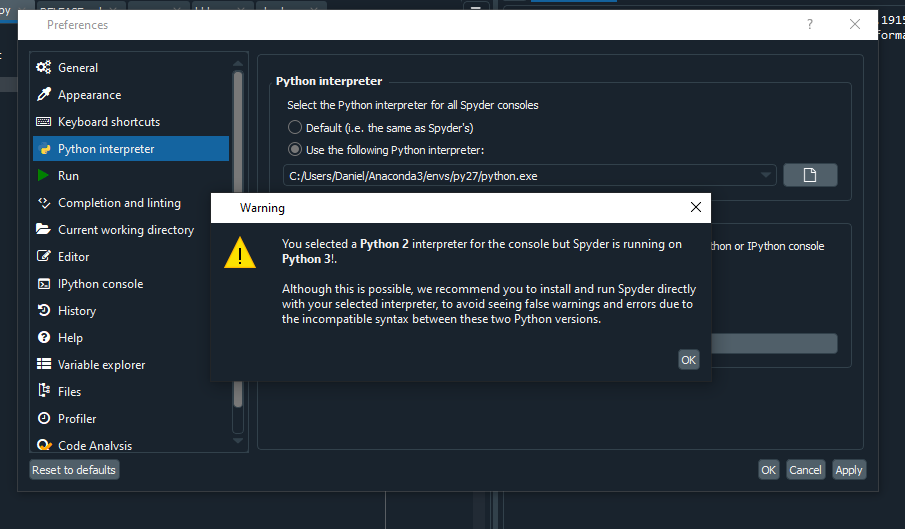This screenshot has width=905, height=529.
Task: Select Python interpreter preferences section
Action: coord(131,149)
